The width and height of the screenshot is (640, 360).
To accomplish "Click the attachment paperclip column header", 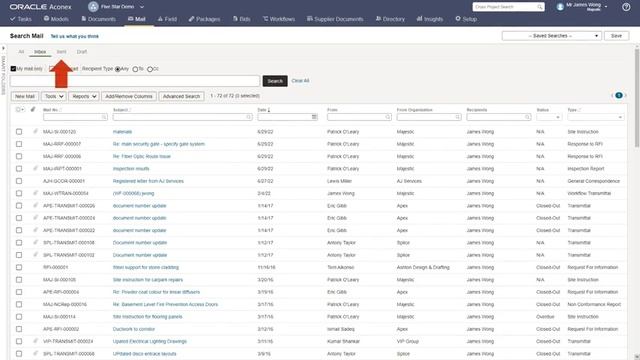I will click(x=33, y=109).
